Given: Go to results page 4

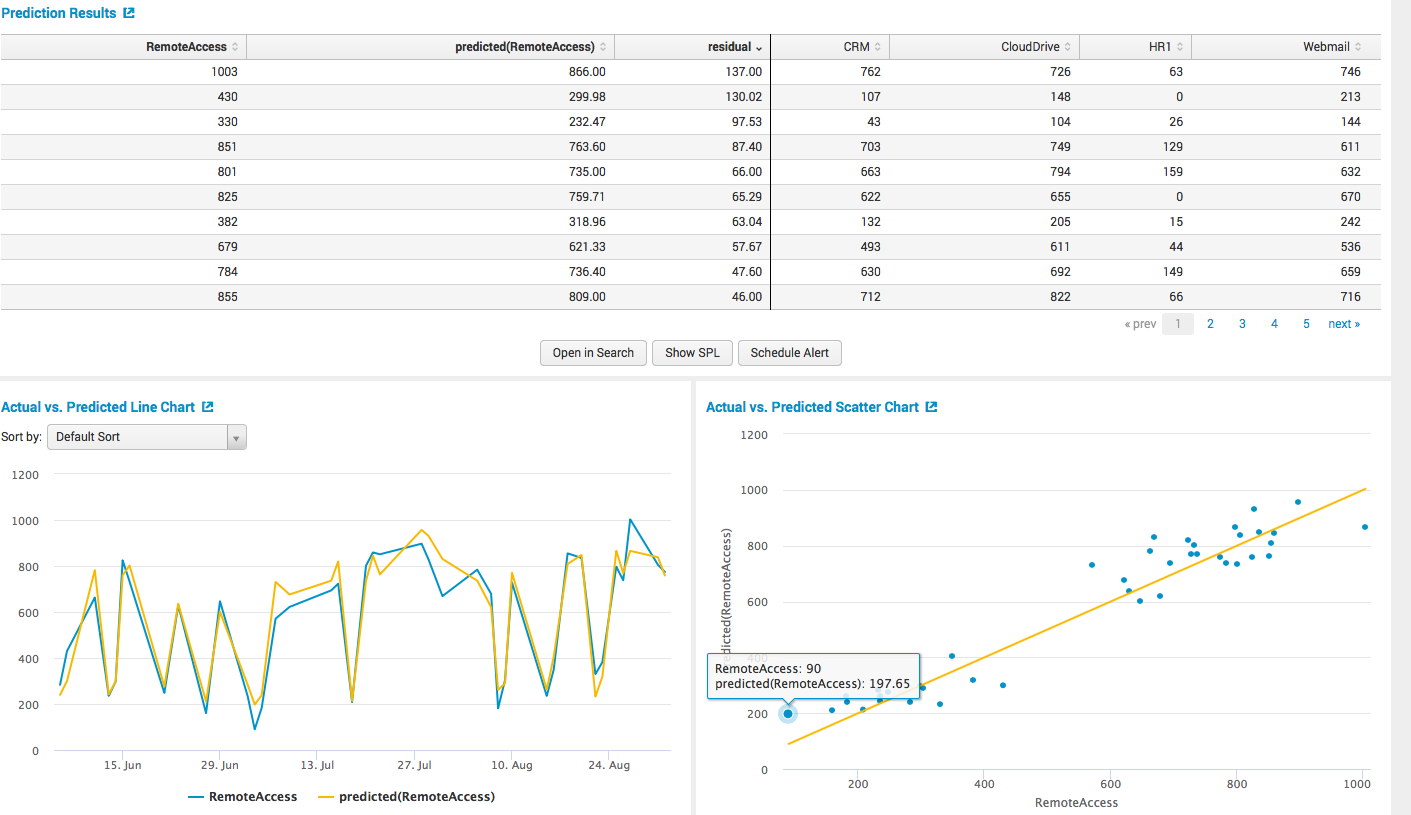Looking at the screenshot, I should coord(1274,324).
